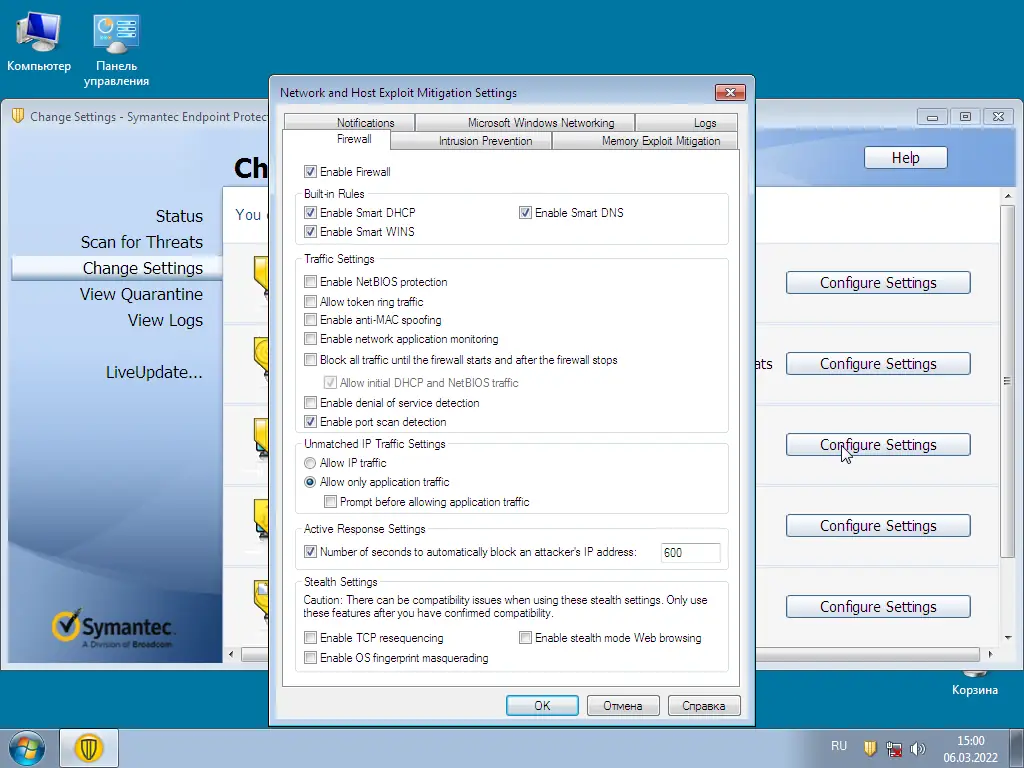Screen dimensions: 1024x768
Task: Click fourth Configure Settings button
Action: pyautogui.click(x=878, y=526)
